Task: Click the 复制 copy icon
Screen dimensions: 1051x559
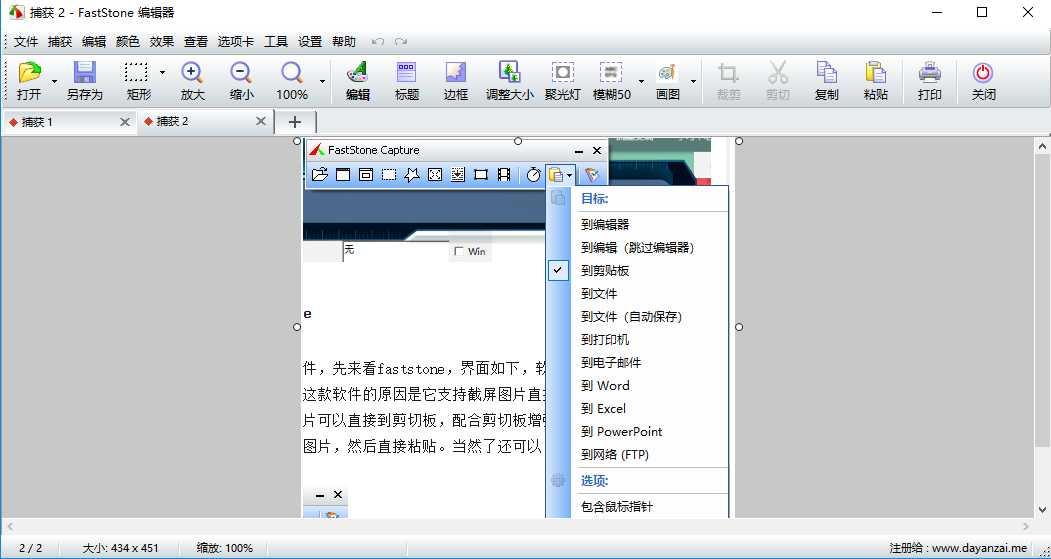Action: tap(826, 80)
